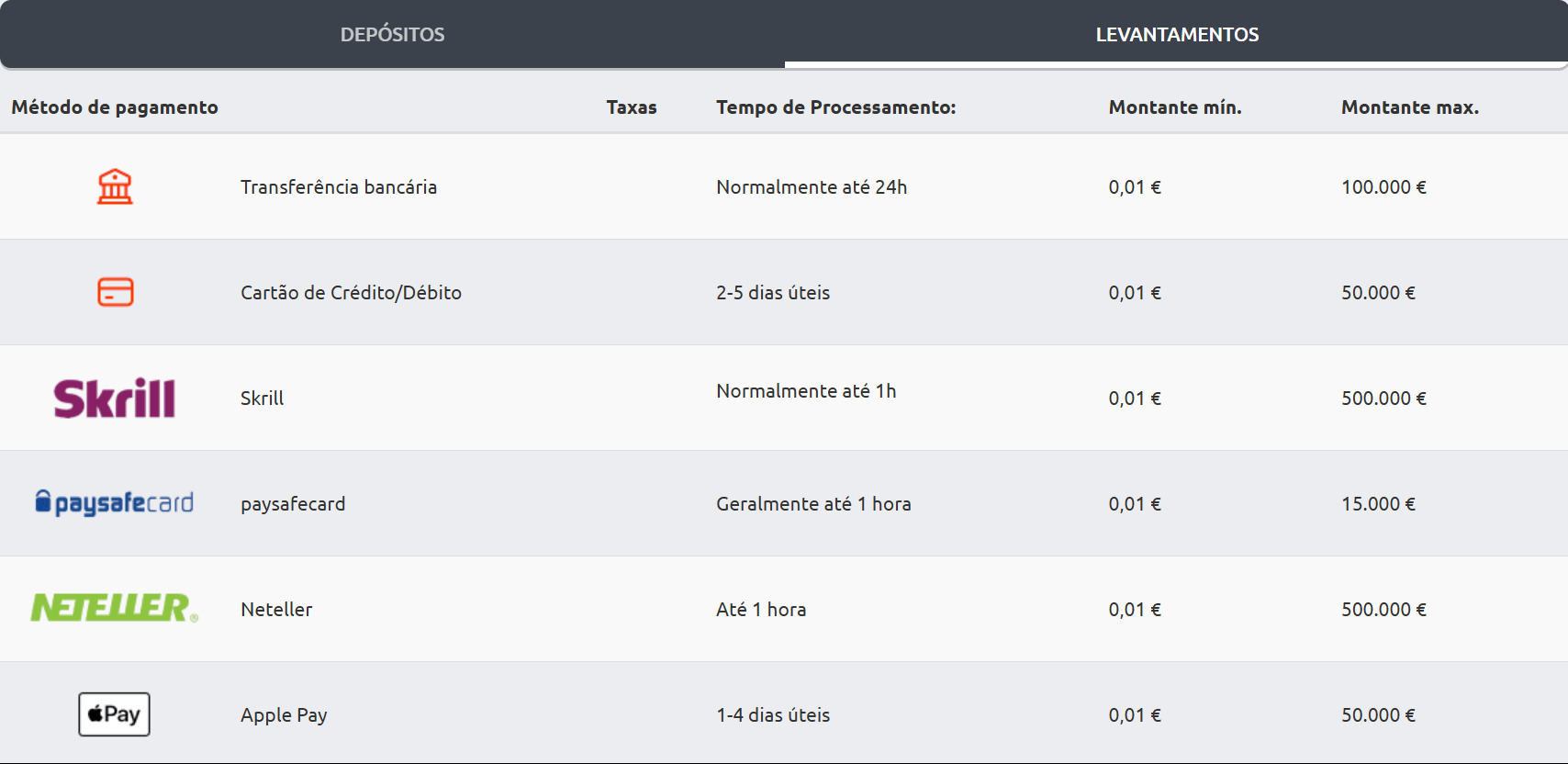
Task: Click the Montante mín. column header
Action: point(1175,107)
